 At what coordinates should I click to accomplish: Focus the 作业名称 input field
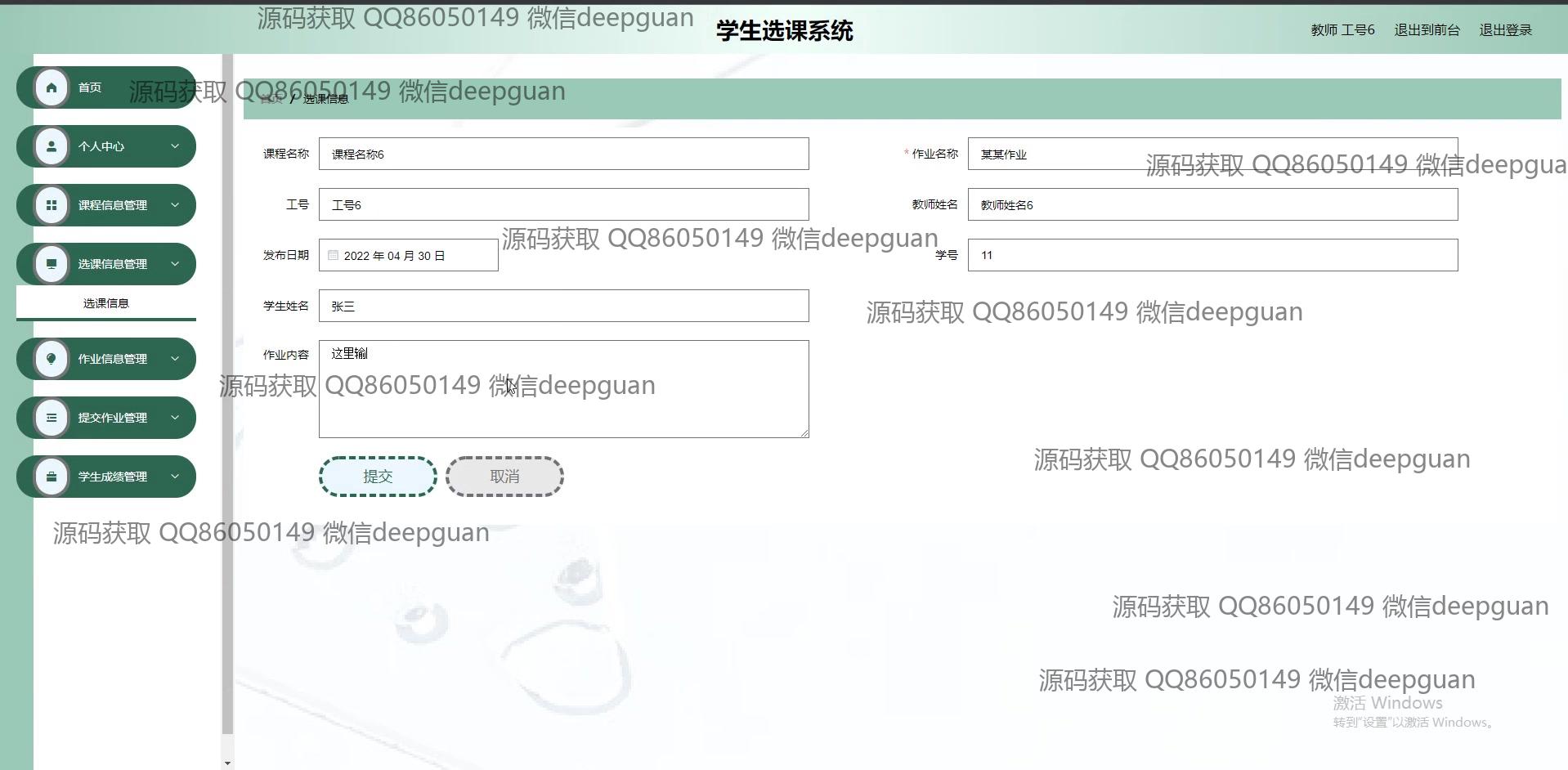point(1212,154)
